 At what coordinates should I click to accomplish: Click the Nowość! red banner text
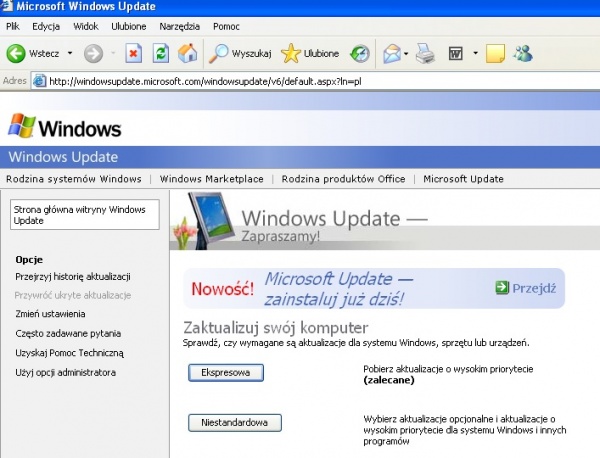222,288
